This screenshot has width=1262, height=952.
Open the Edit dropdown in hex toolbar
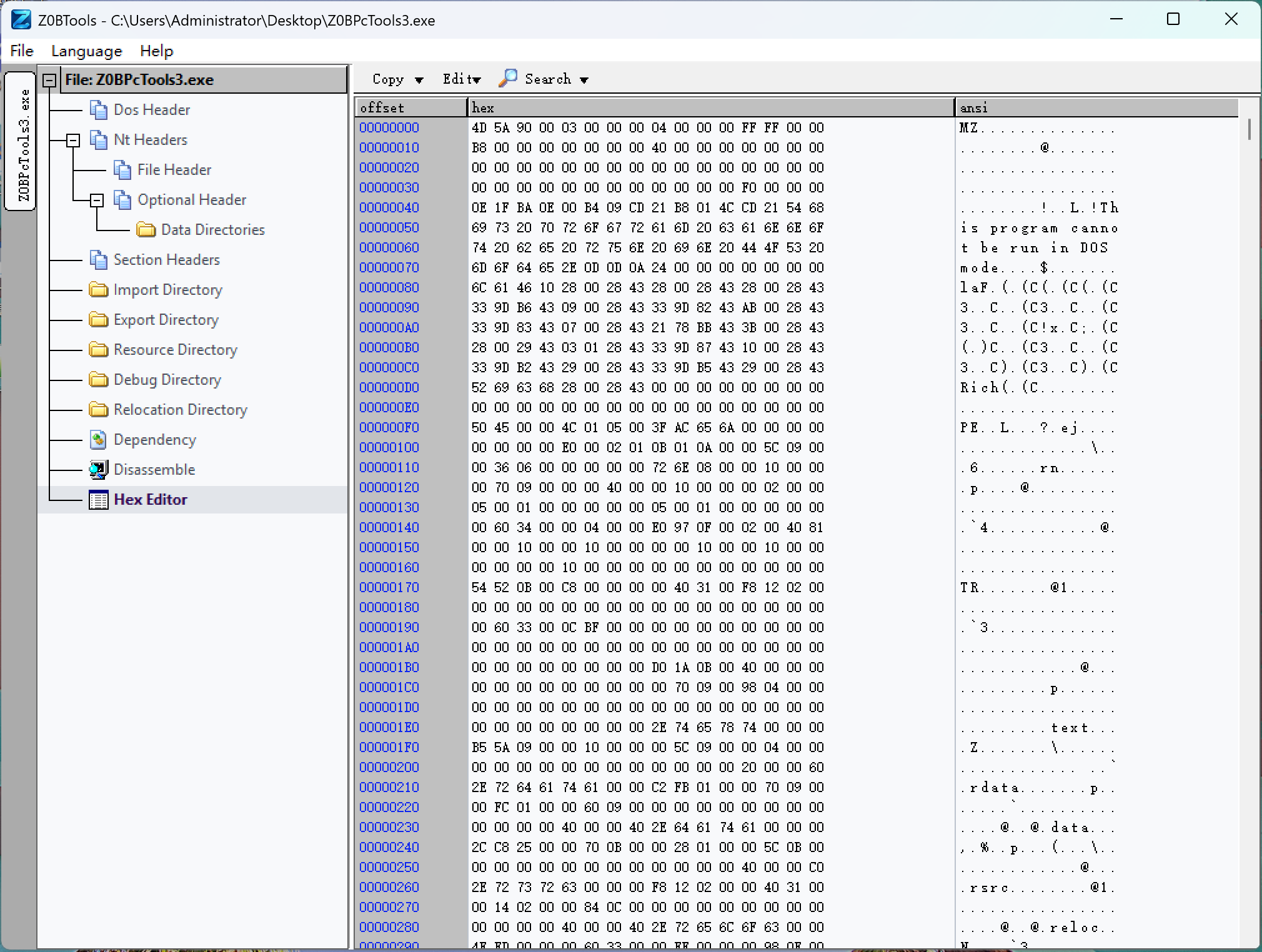tap(462, 79)
